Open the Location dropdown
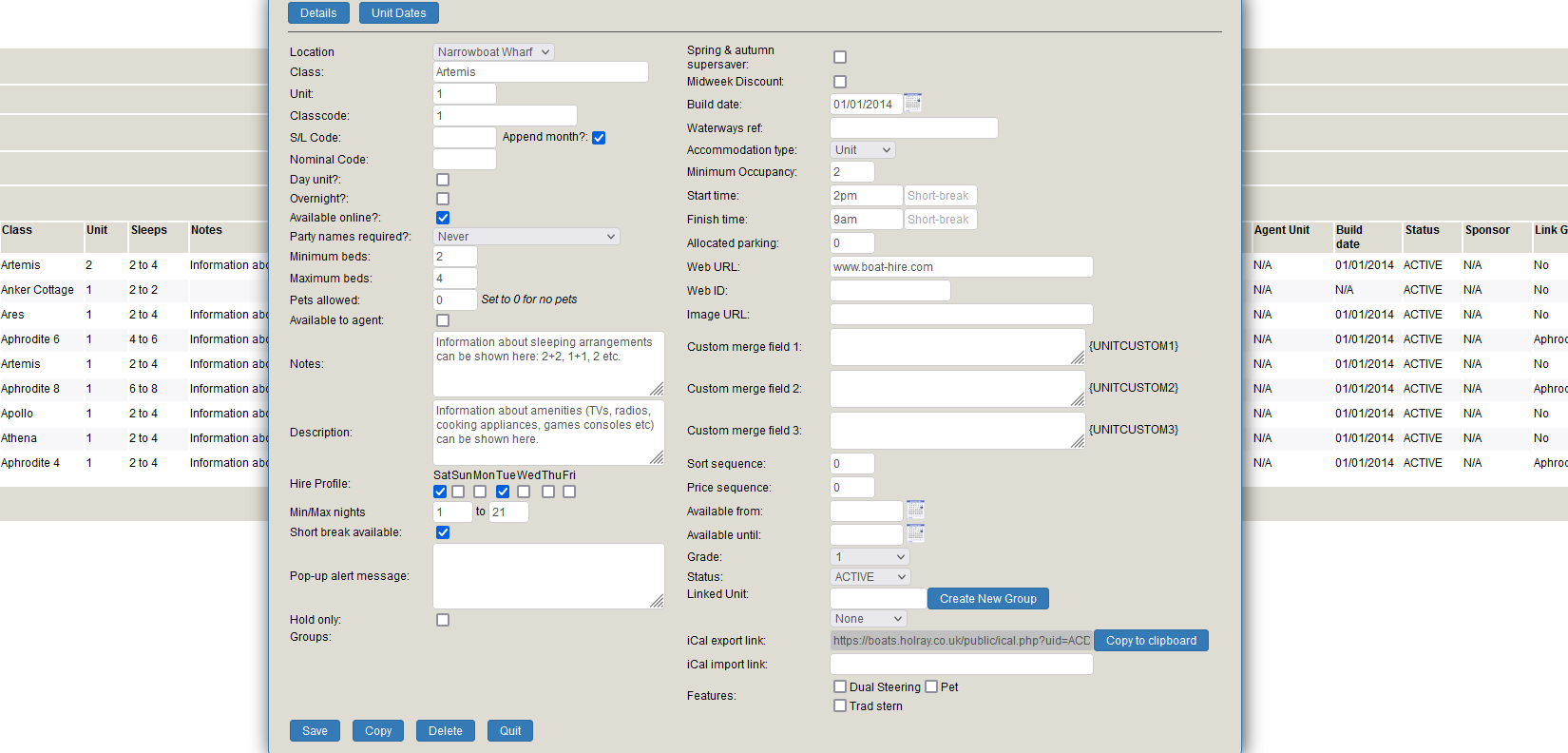Screen dimensions: 1568x753 click(x=493, y=52)
